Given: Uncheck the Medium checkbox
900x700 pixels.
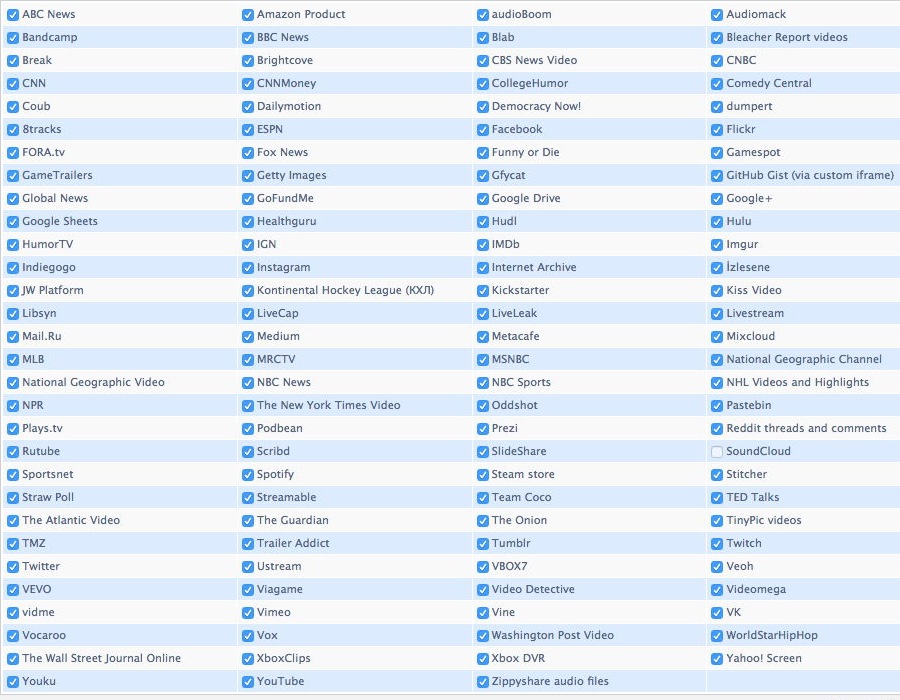Looking at the screenshot, I should [247, 337].
